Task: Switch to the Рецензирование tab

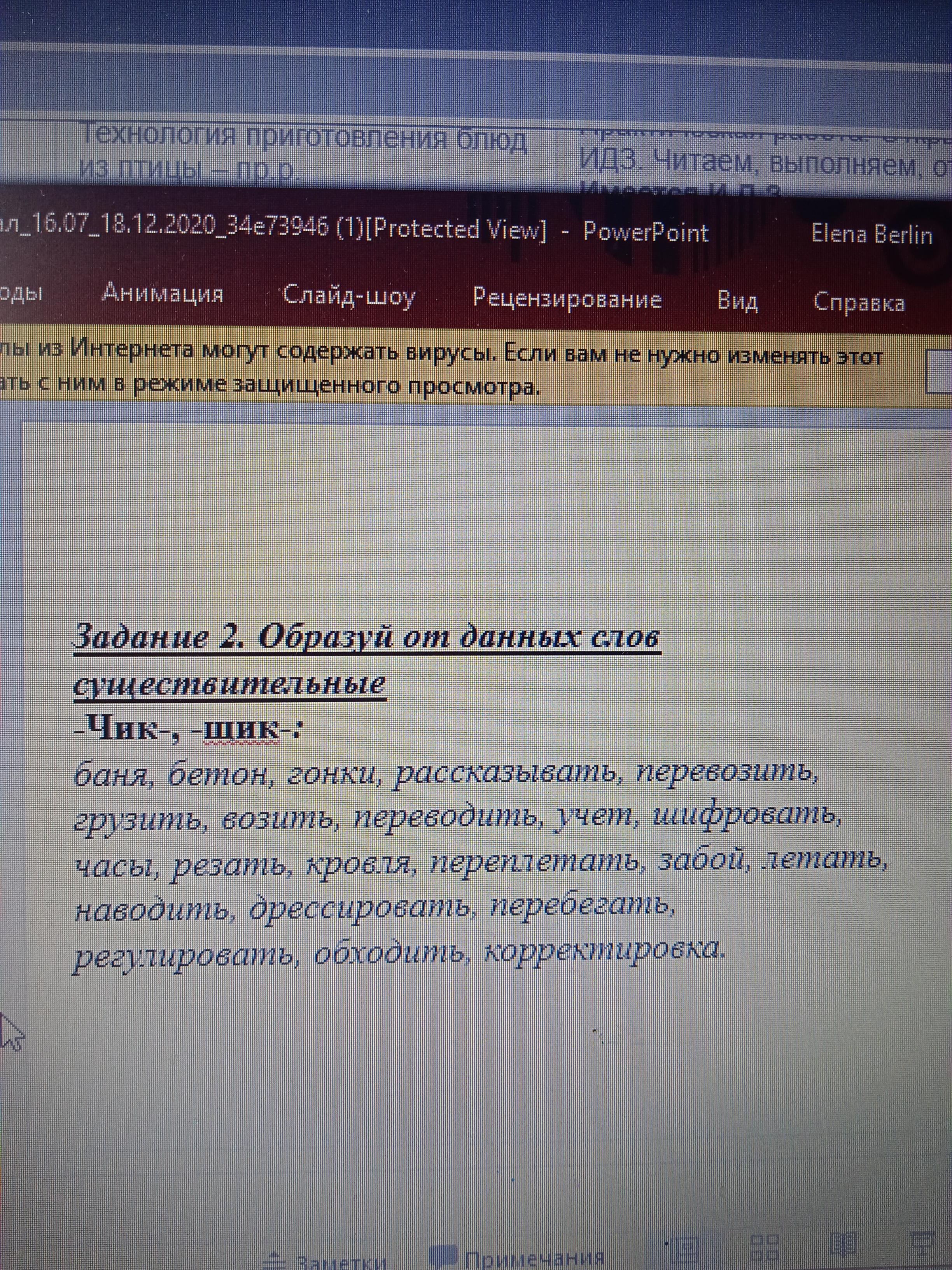Action: pos(567,299)
